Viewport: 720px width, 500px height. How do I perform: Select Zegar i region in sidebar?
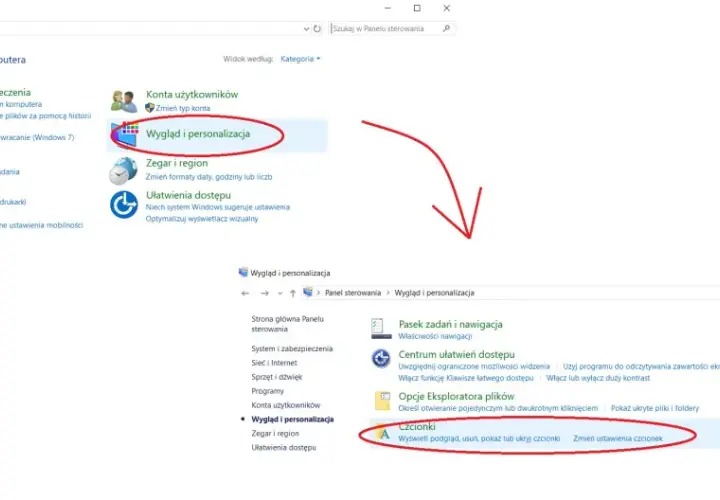coord(275,433)
